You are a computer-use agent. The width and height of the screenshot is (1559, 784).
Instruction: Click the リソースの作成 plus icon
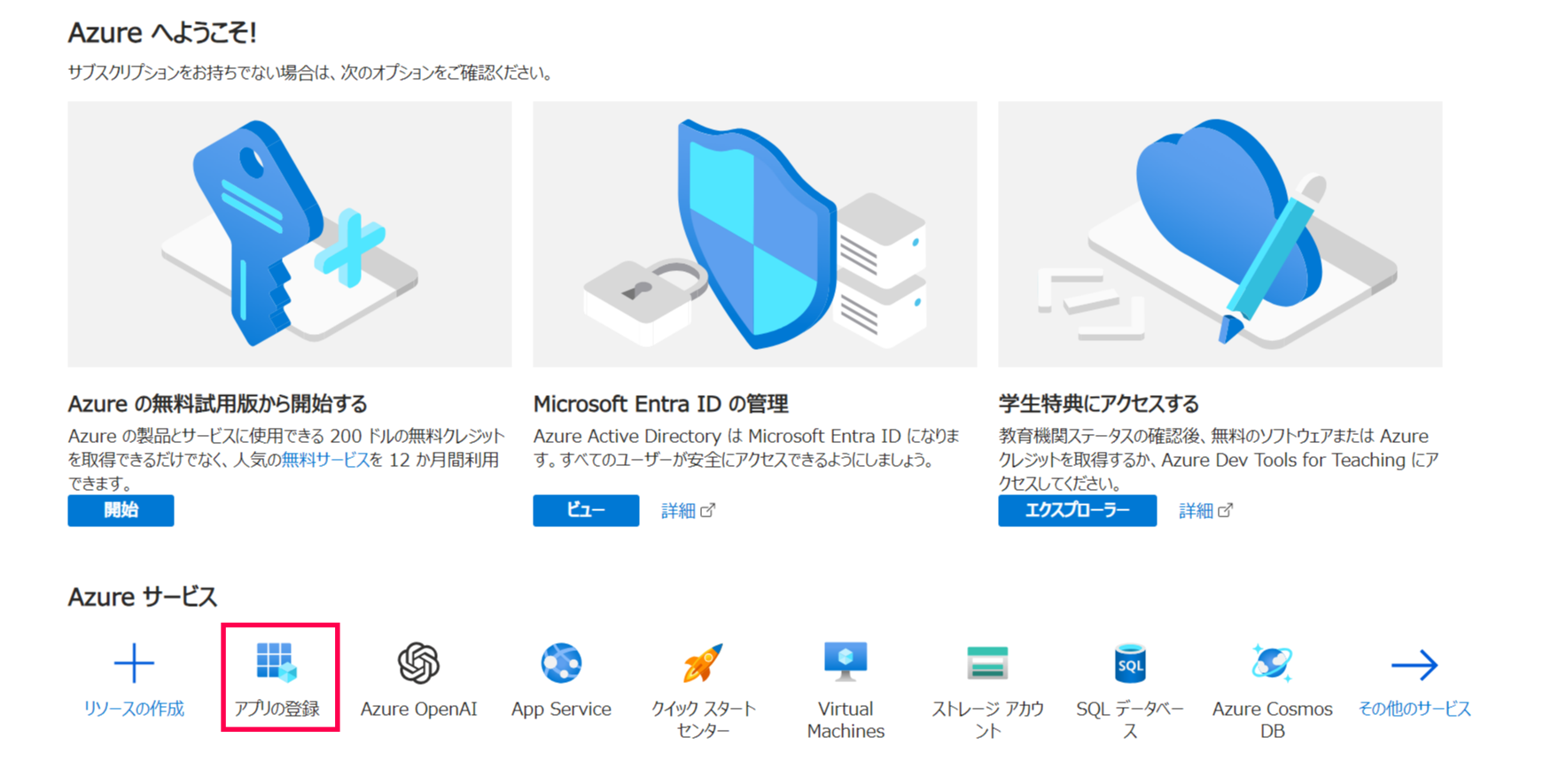pos(133,663)
